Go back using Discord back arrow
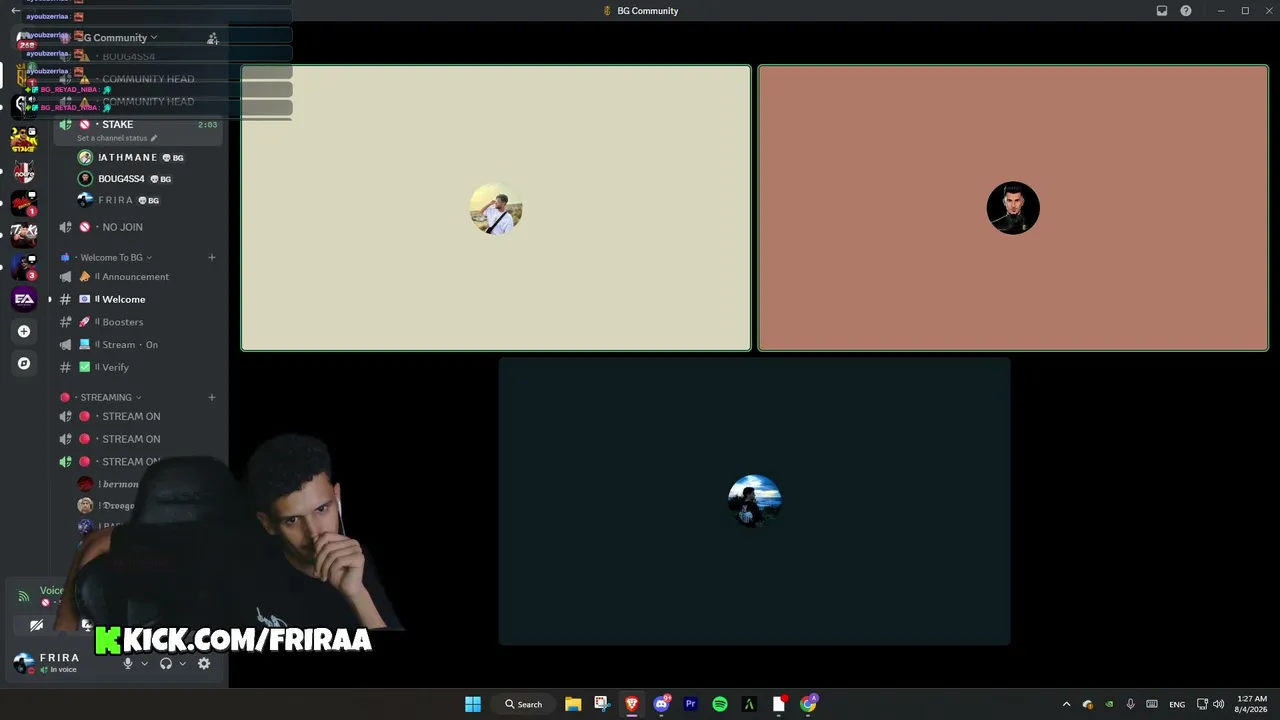The image size is (1280, 720). (x=15, y=11)
